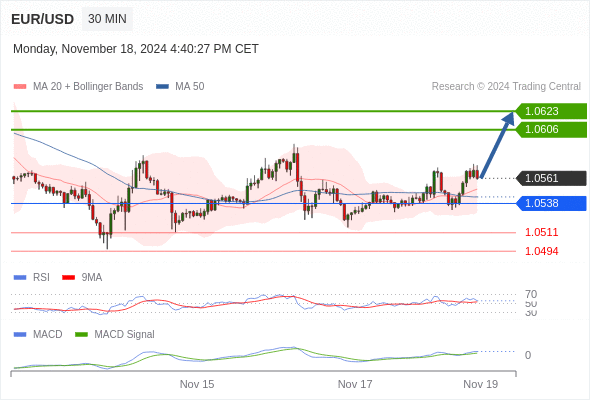Screen dimensions: 590x400
Task: Select the 1.0606 resistance price tag
Action: pos(551,129)
